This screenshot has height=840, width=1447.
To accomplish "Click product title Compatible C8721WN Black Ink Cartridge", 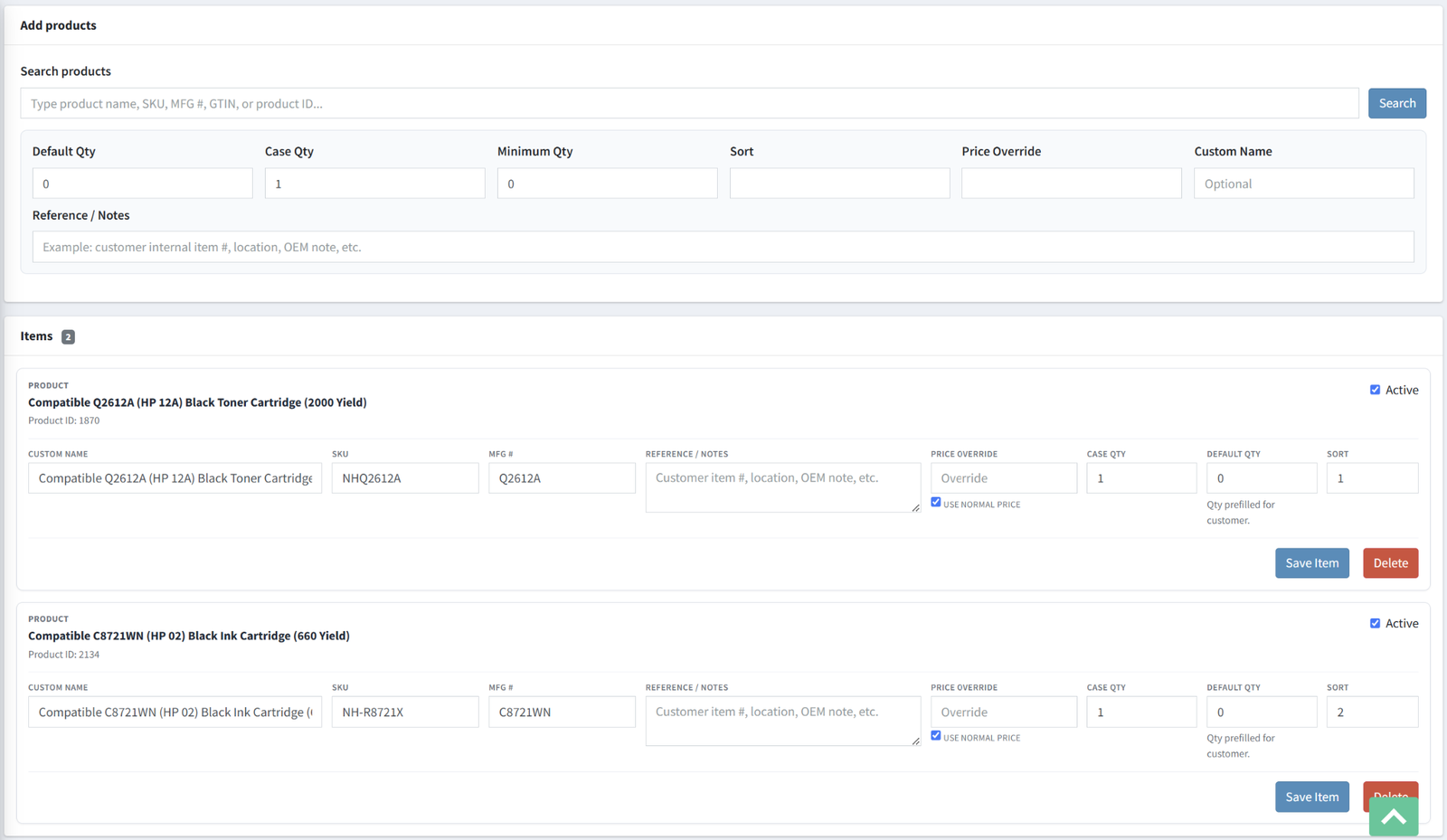I will [189, 636].
